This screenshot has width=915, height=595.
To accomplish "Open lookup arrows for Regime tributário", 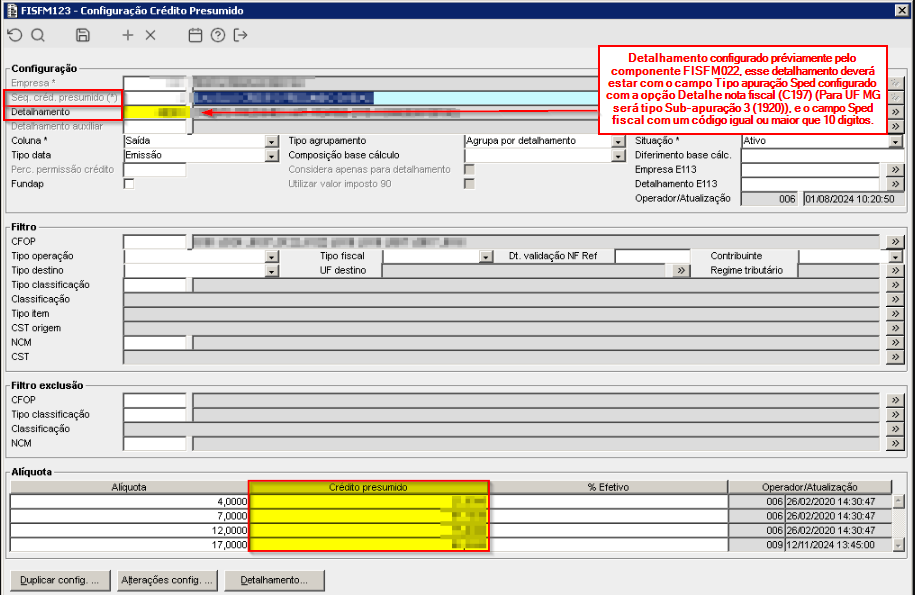I will [x=895, y=271].
